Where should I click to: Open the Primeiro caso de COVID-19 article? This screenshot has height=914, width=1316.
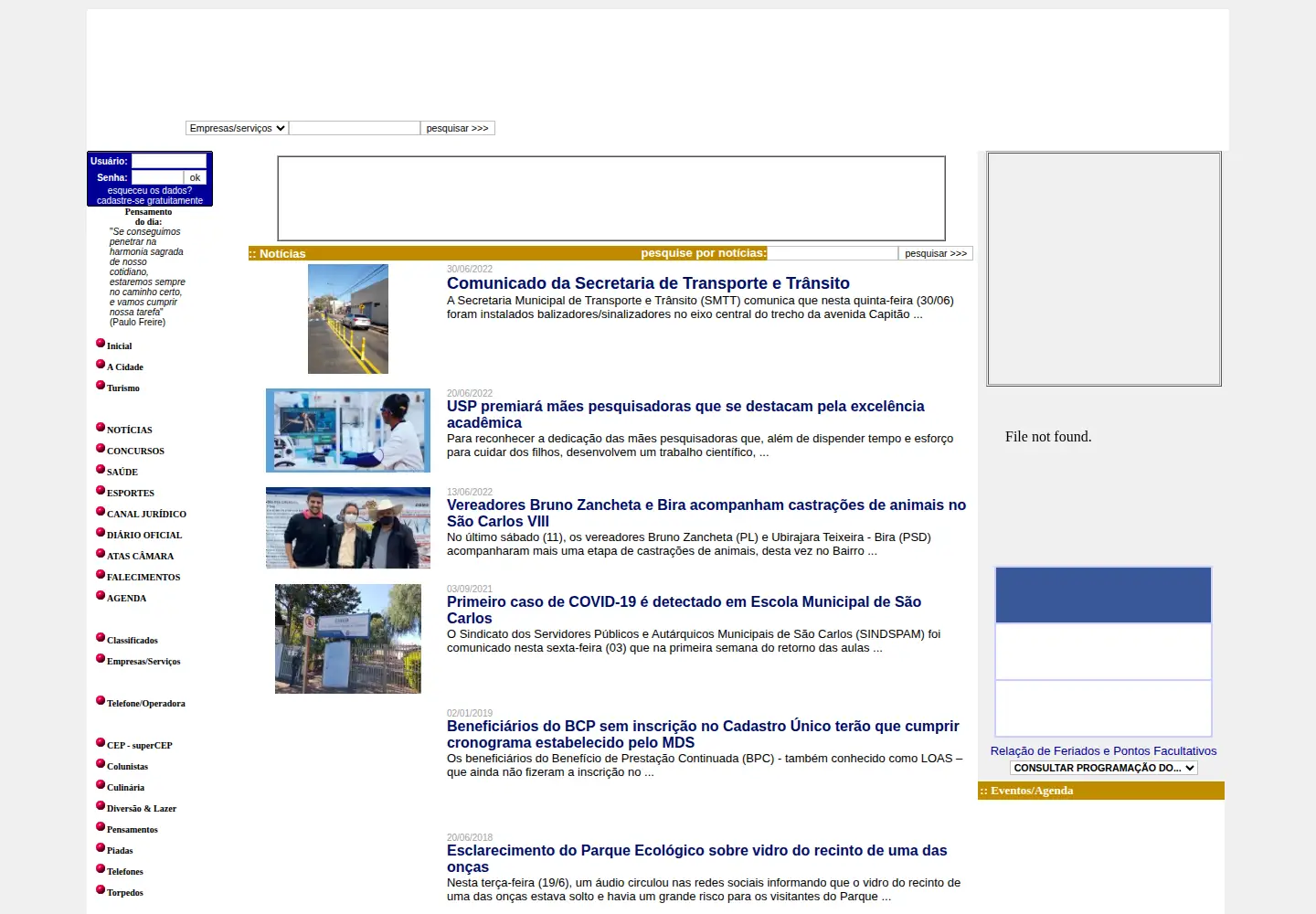click(x=684, y=610)
